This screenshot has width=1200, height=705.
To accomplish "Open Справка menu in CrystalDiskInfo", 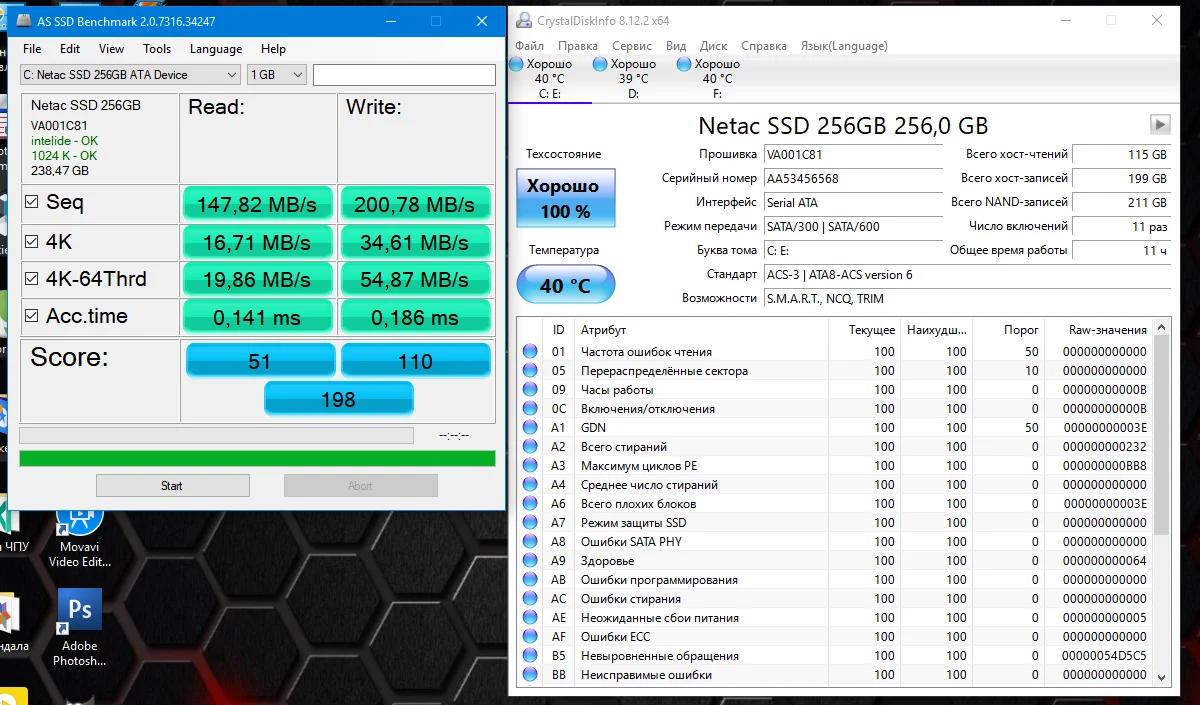I will [x=764, y=46].
